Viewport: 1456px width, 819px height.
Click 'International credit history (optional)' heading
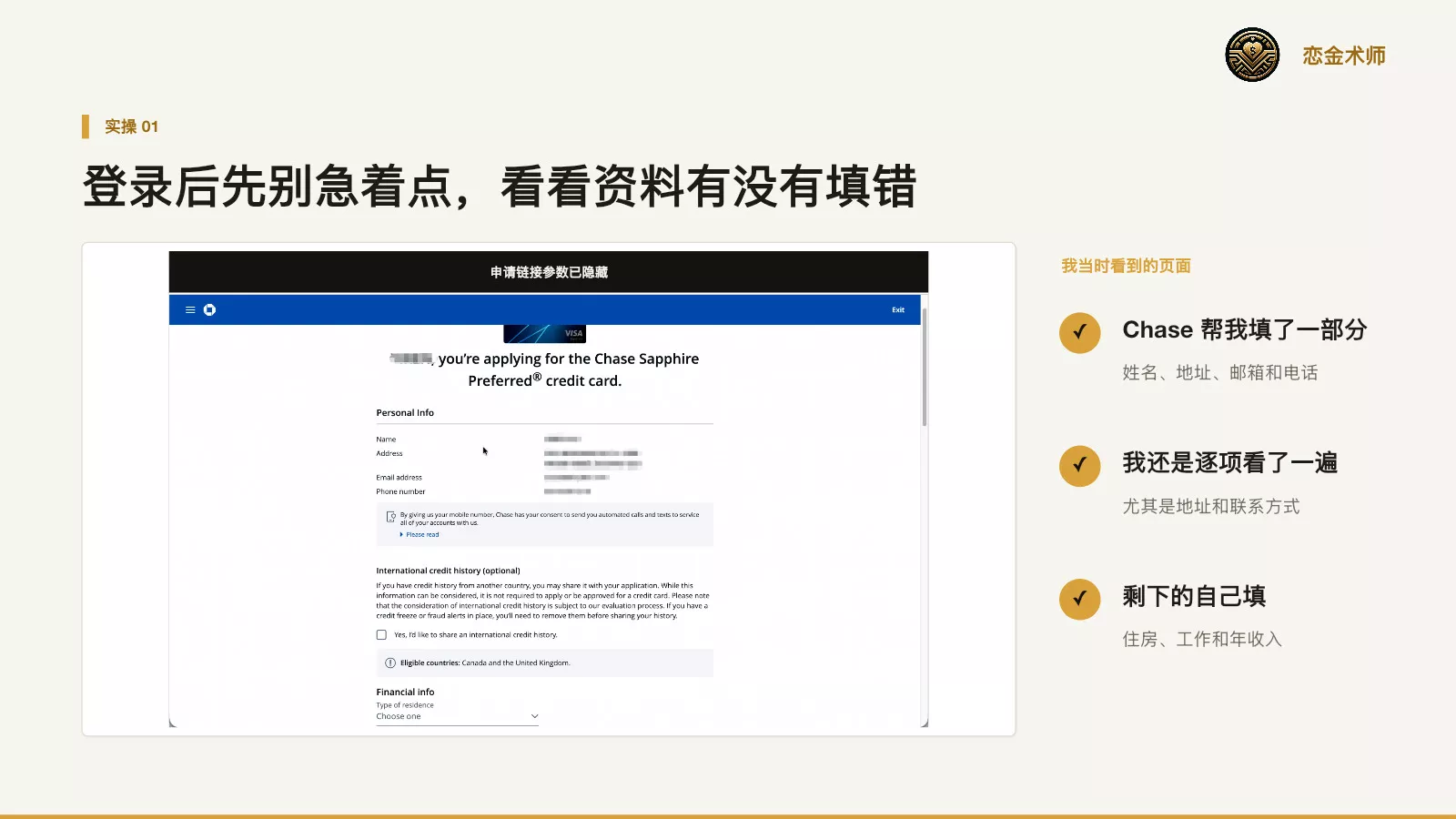(448, 571)
